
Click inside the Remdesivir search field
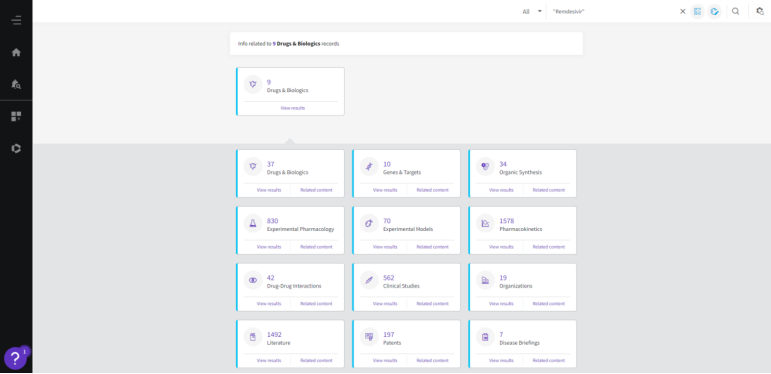click(612, 11)
